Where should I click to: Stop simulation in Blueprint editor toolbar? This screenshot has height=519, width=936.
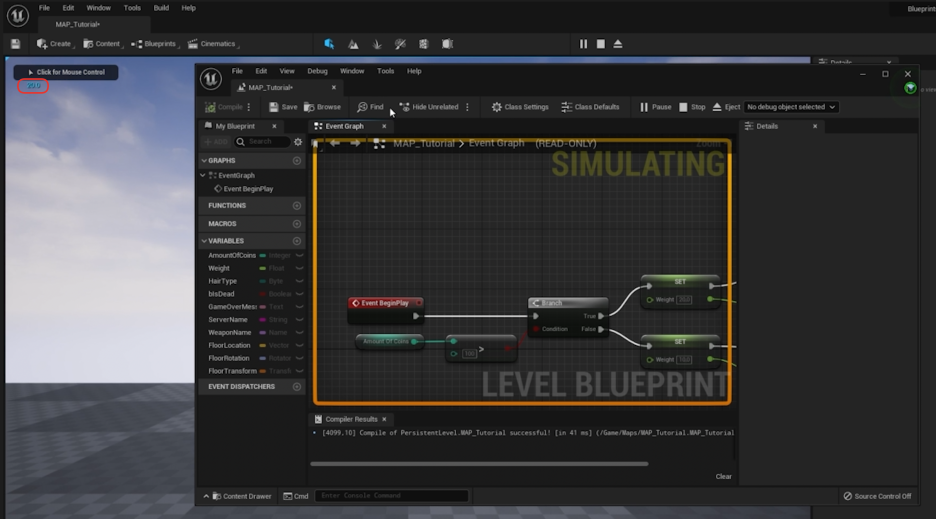692,107
